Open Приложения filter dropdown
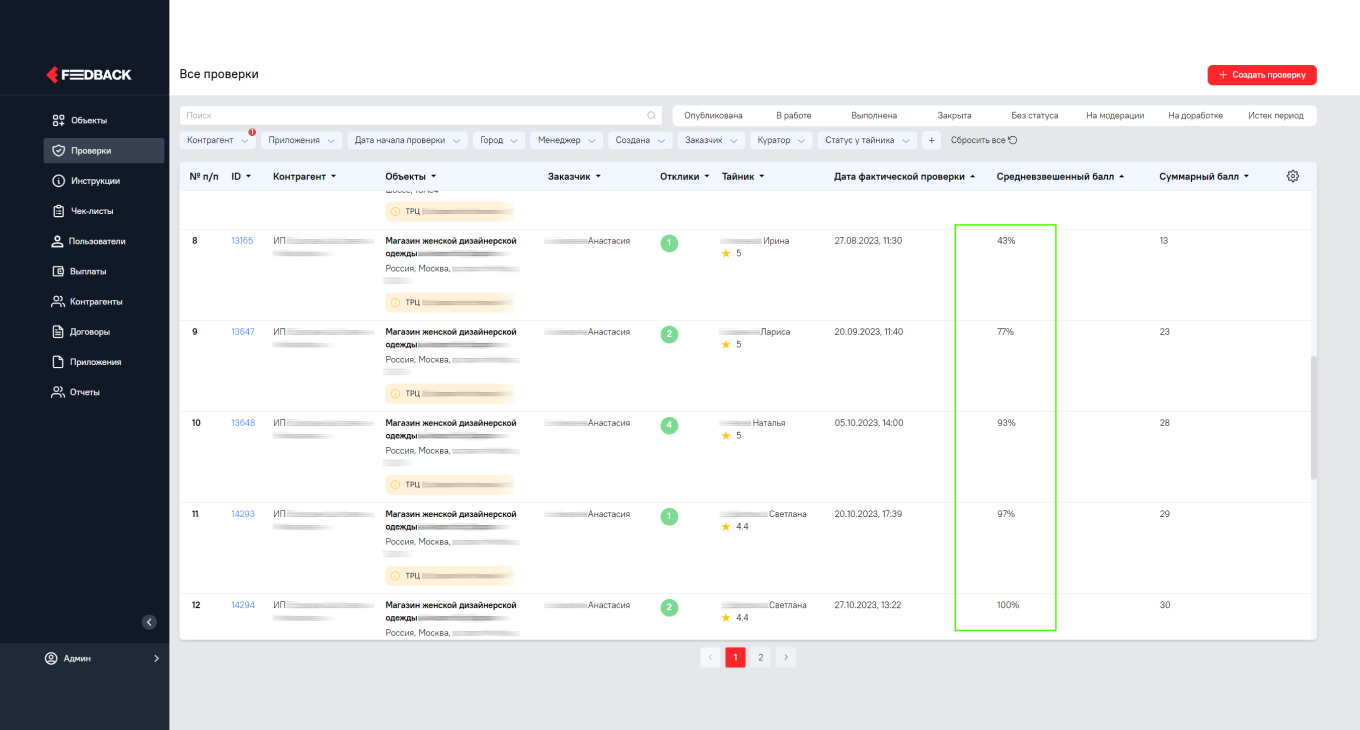Screen dimensions: 1360x730 click(302, 141)
